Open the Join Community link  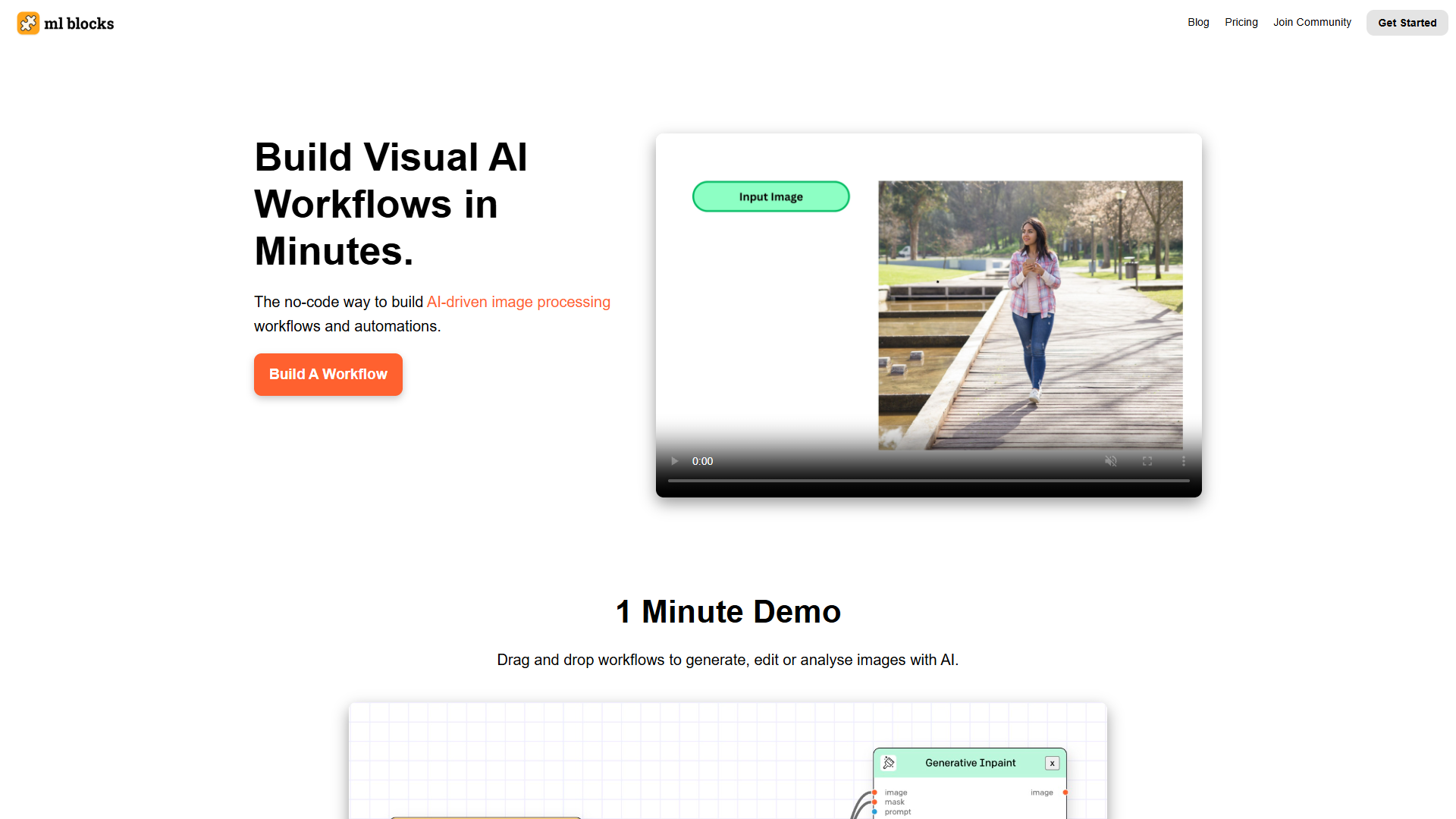coord(1312,22)
